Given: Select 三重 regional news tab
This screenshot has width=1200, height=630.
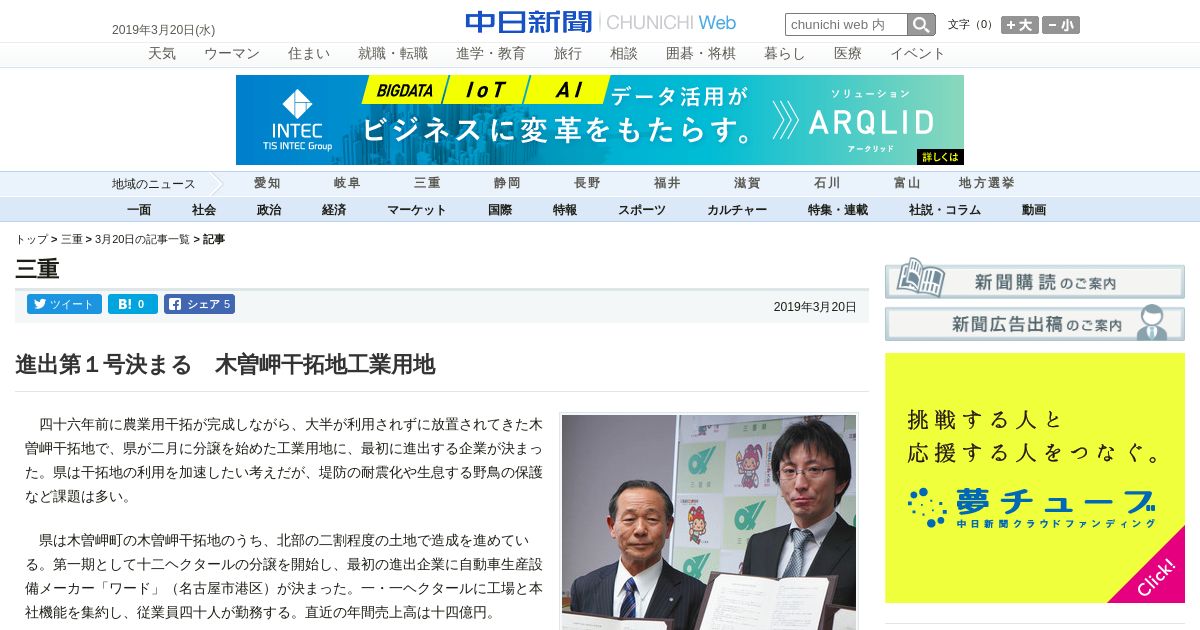Looking at the screenshot, I should (427, 183).
